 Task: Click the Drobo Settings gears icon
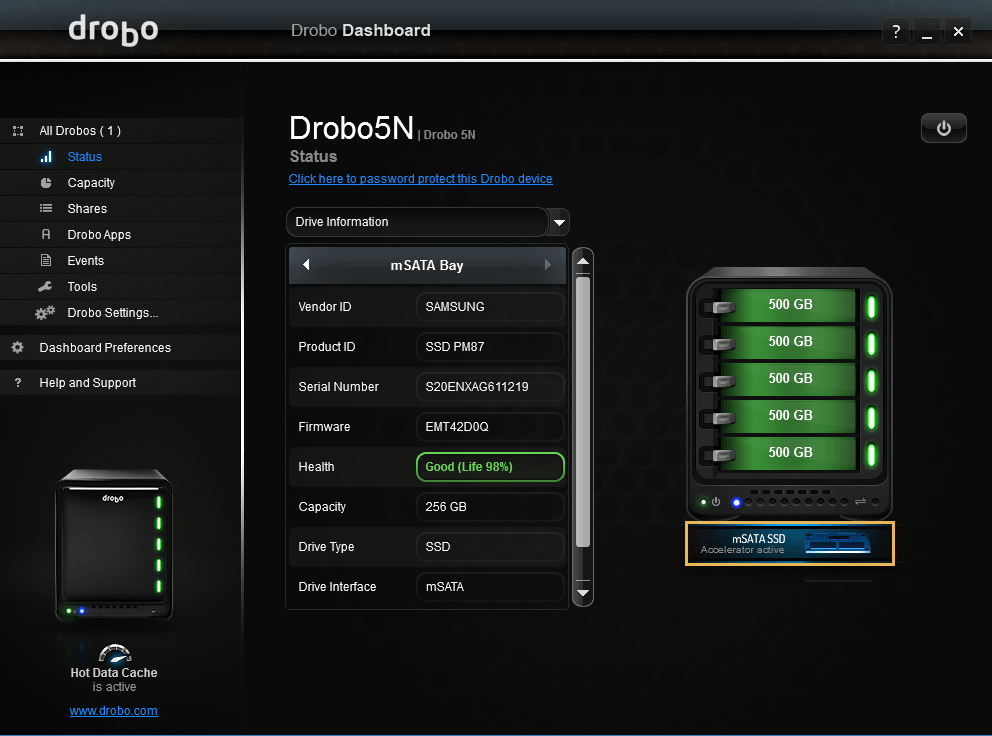coord(45,313)
